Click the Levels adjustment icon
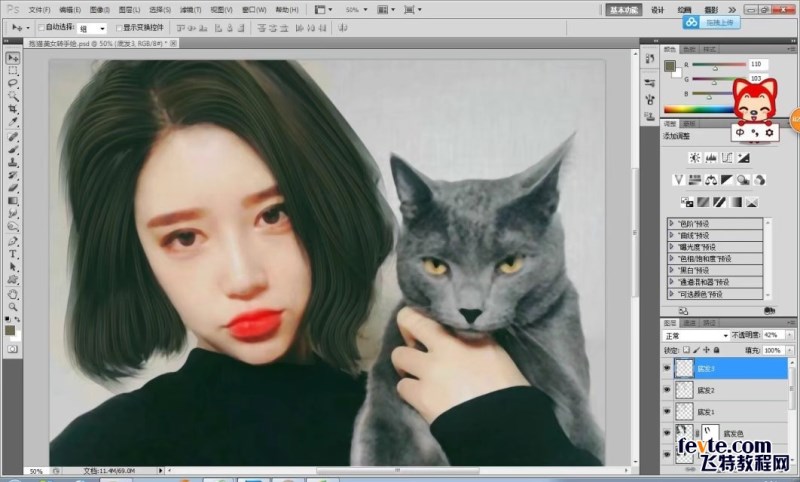 (709, 158)
